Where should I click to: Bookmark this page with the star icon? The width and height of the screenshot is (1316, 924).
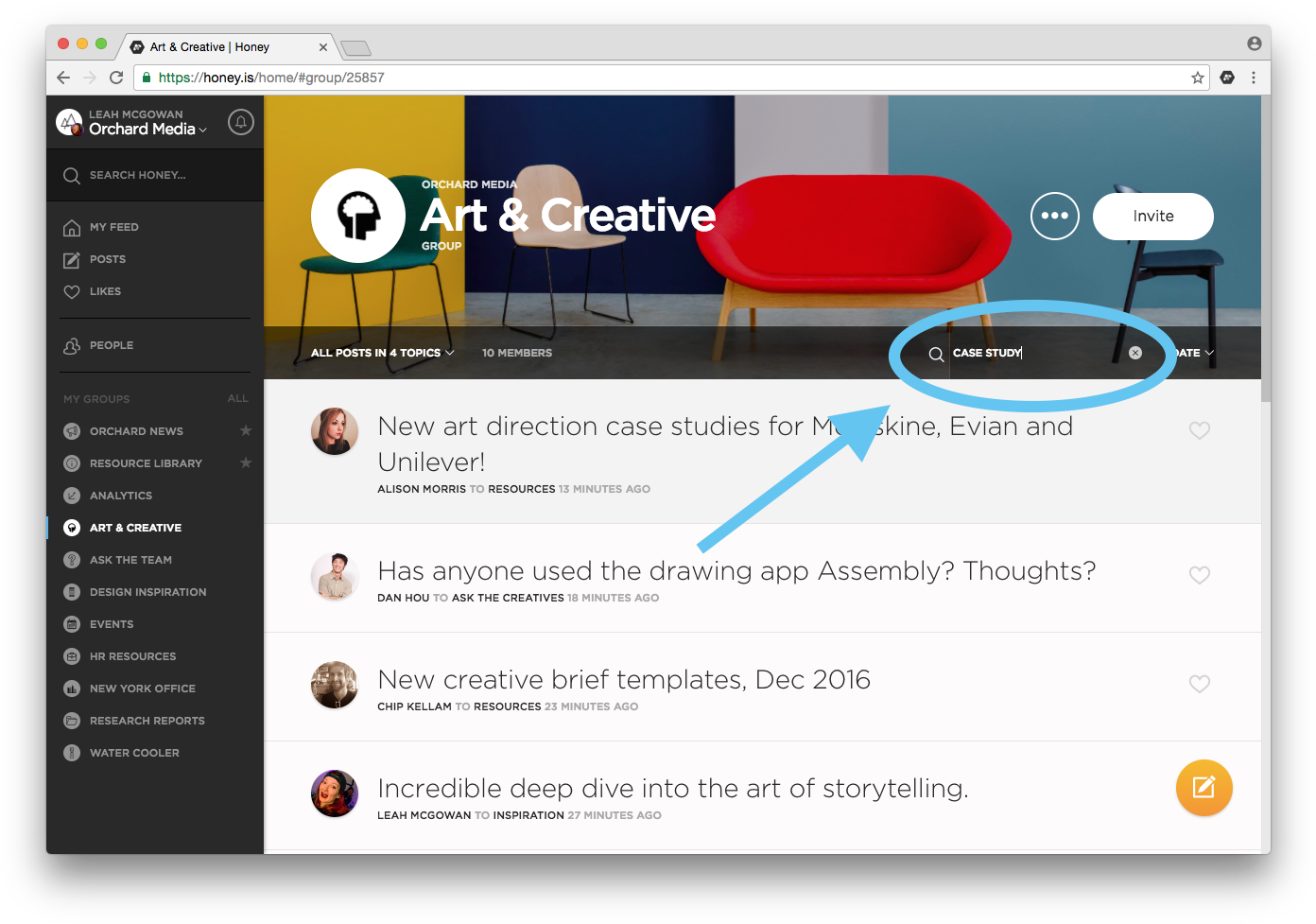pyautogui.click(x=1198, y=78)
